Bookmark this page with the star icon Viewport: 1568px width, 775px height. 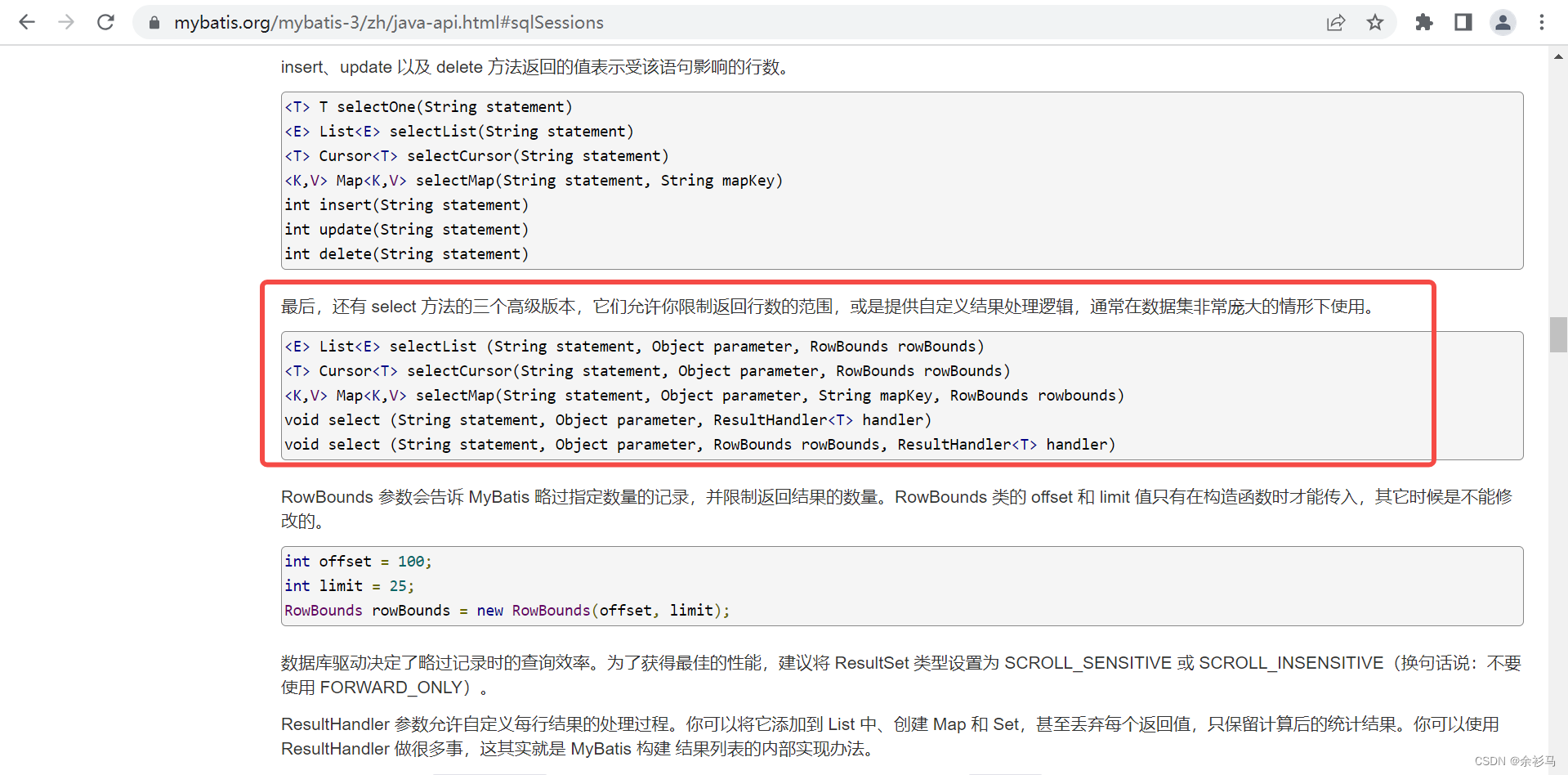tap(1376, 23)
